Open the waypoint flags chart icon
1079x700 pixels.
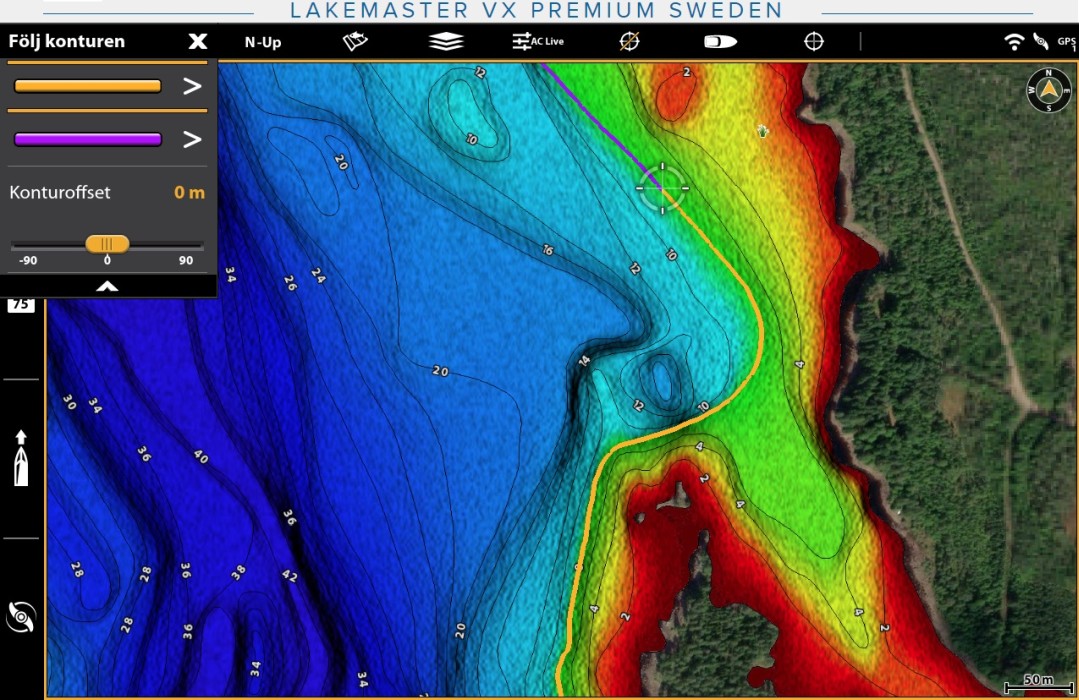click(x=355, y=42)
